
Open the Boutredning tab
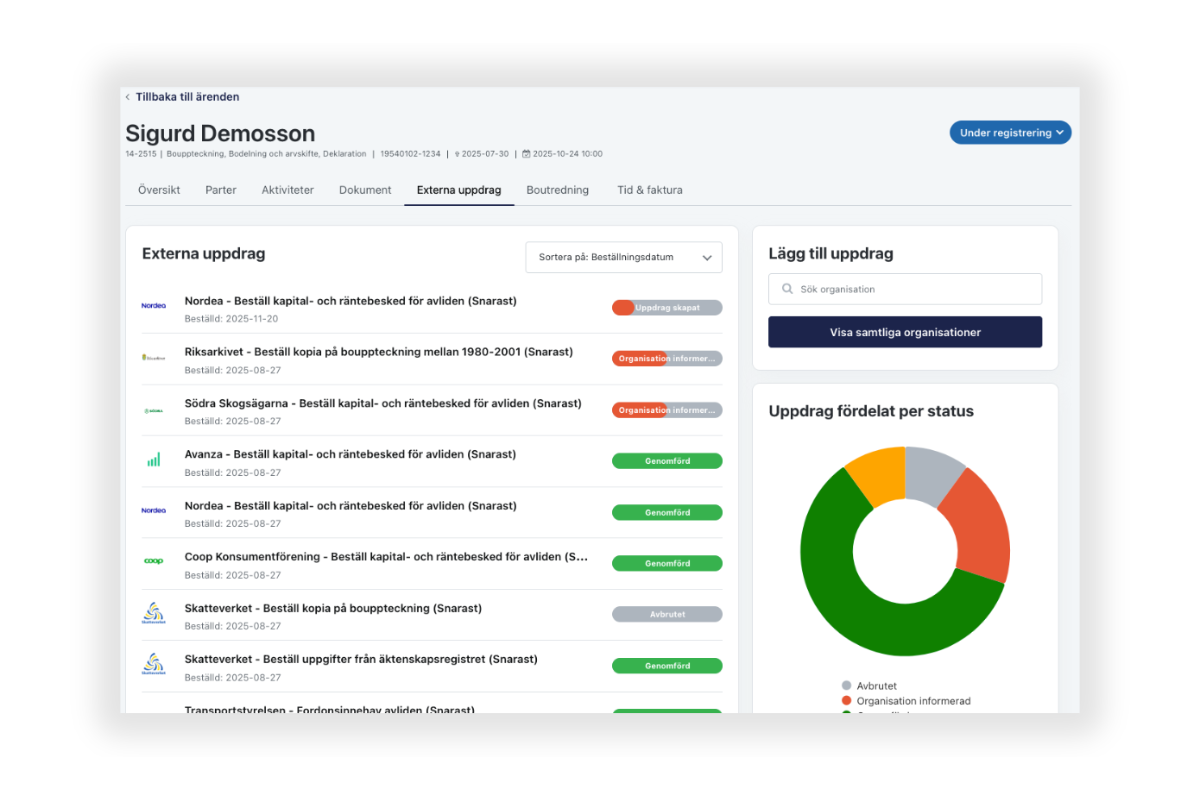point(557,190)
